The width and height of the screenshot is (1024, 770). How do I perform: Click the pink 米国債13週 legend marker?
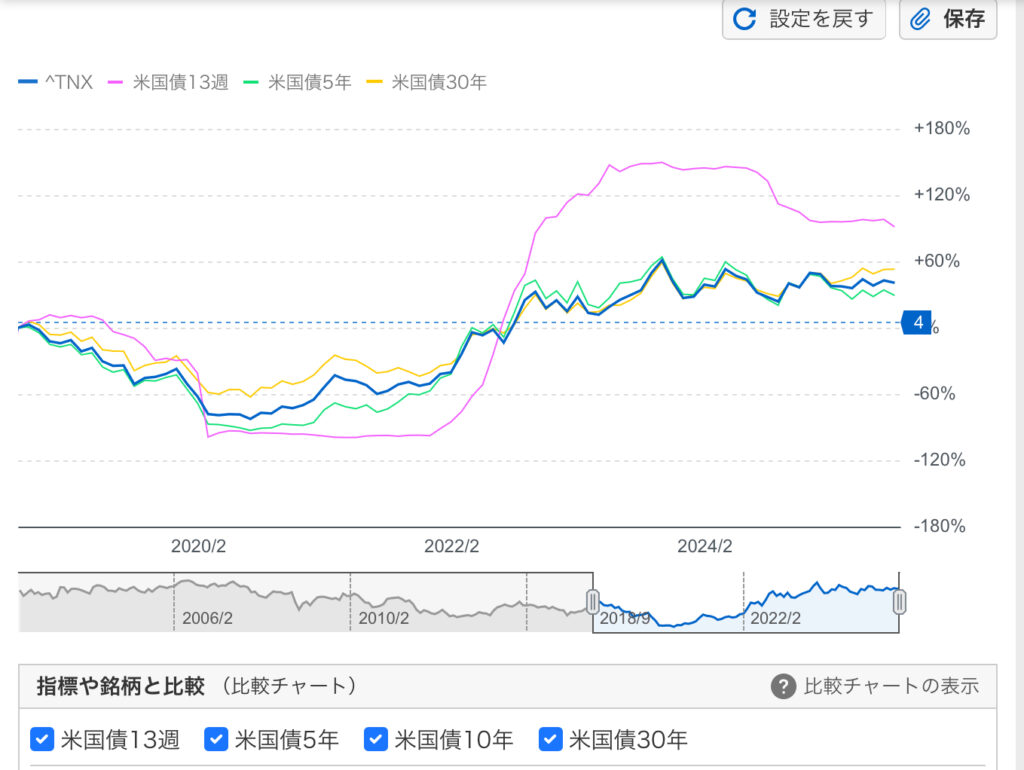pyautogui.click(x=116, y=82)
